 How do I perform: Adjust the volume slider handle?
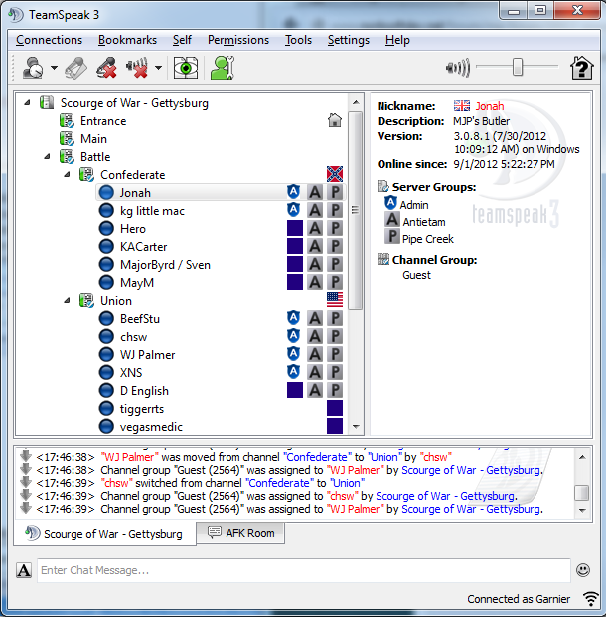pos(518,67)
